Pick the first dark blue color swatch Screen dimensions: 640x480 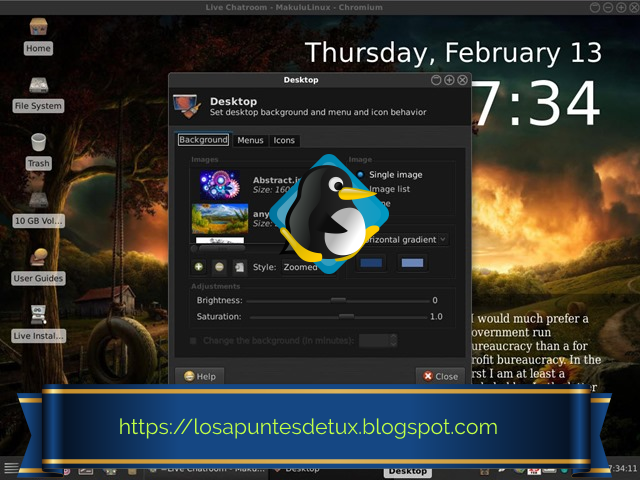371,263
